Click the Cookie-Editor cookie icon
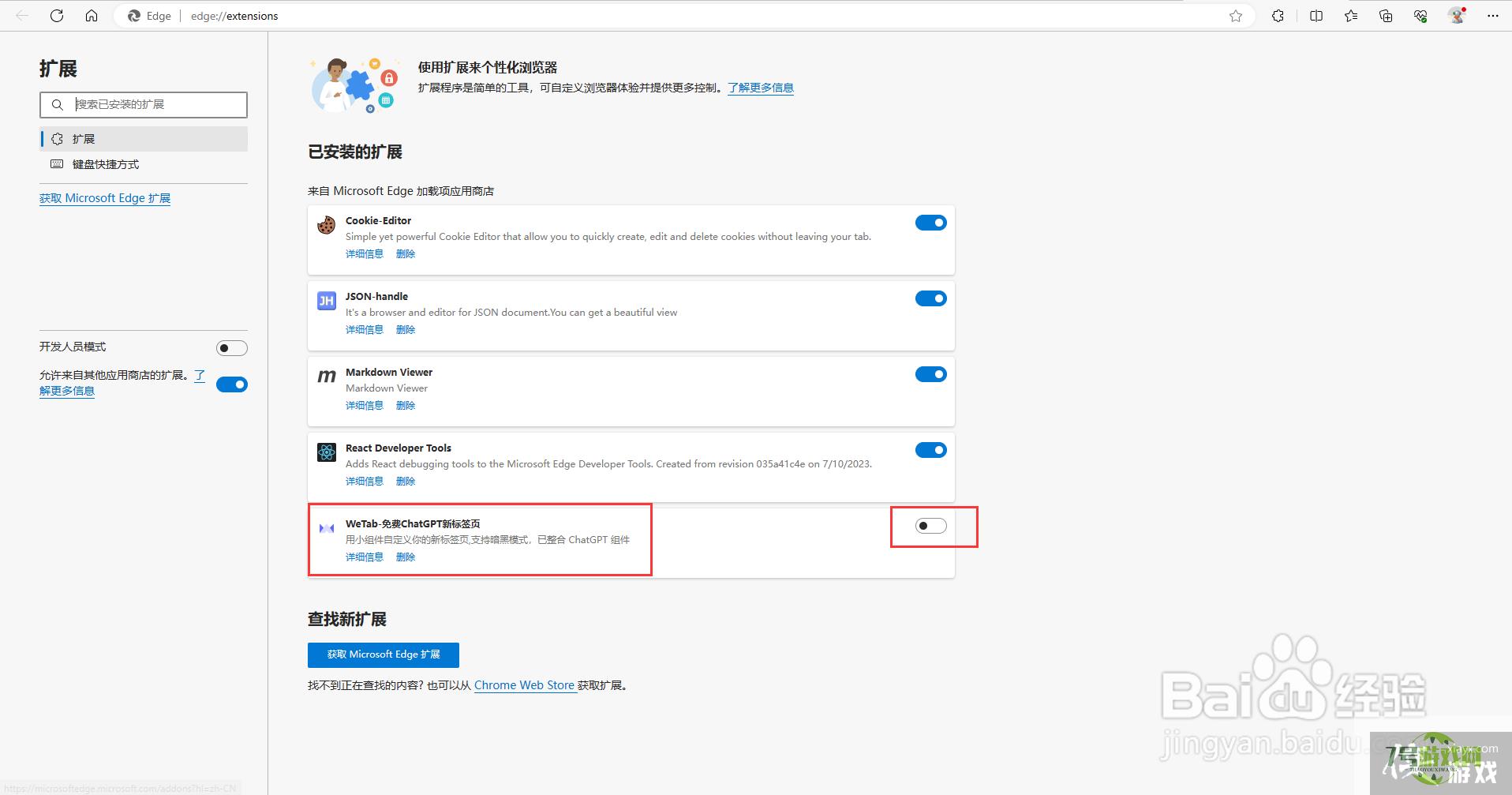 (x=327, y=225)
